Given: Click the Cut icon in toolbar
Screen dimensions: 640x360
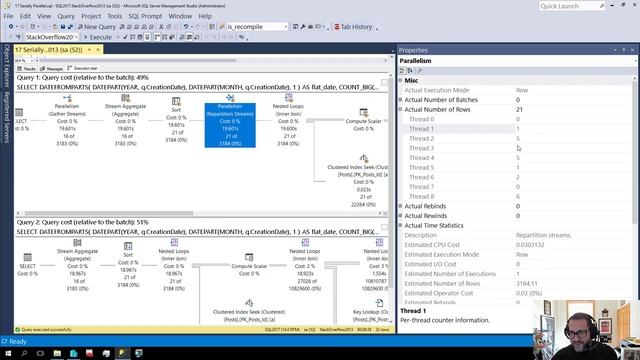Looking at the screenshot, I should pos(161,27).
